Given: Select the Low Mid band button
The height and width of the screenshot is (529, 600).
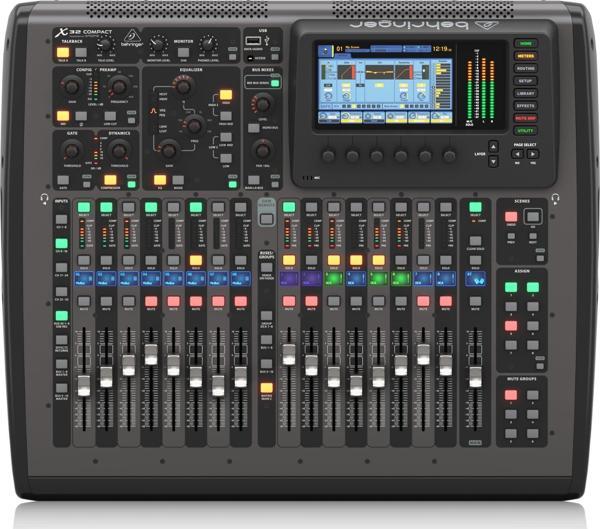Looking at the screenshot, I should [226, 137].
